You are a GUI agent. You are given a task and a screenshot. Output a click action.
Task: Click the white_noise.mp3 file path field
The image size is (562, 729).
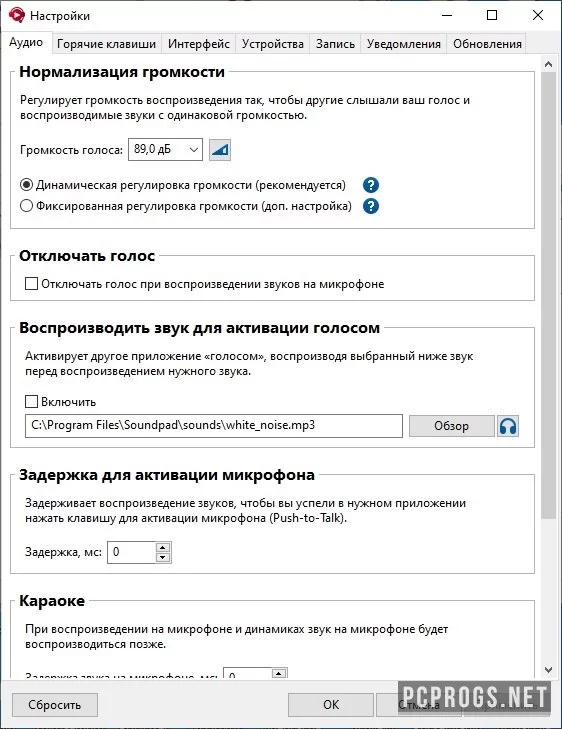pos(214,426)
